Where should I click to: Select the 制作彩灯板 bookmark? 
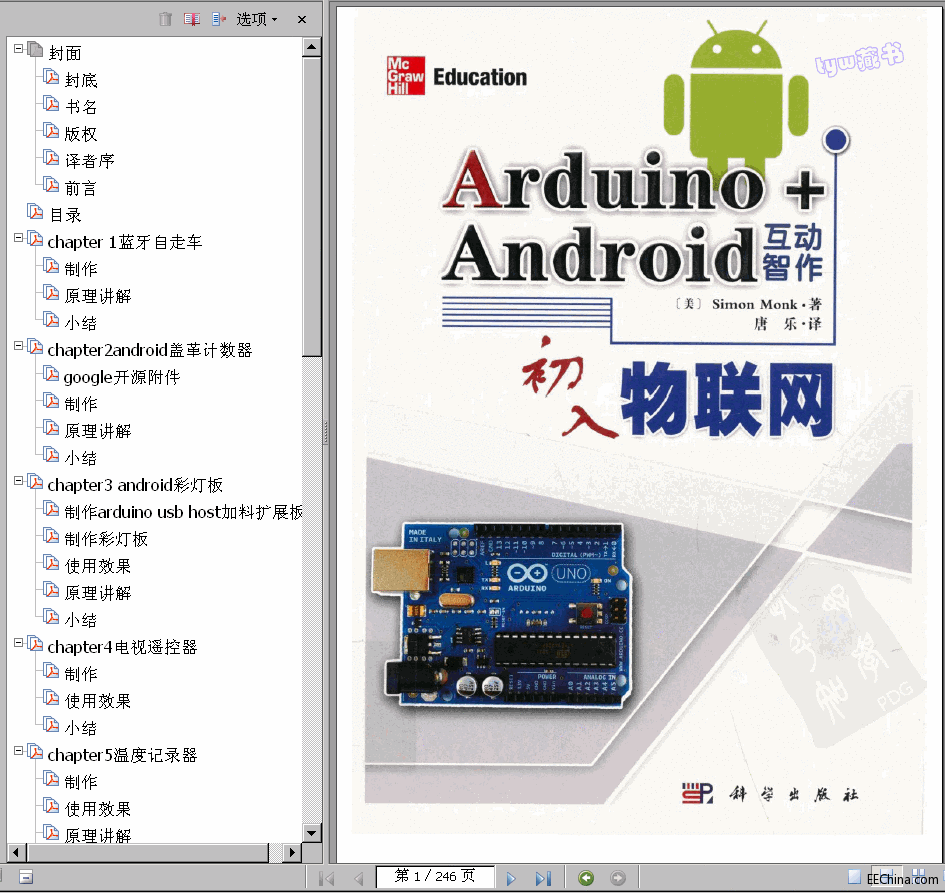point(106,539)
